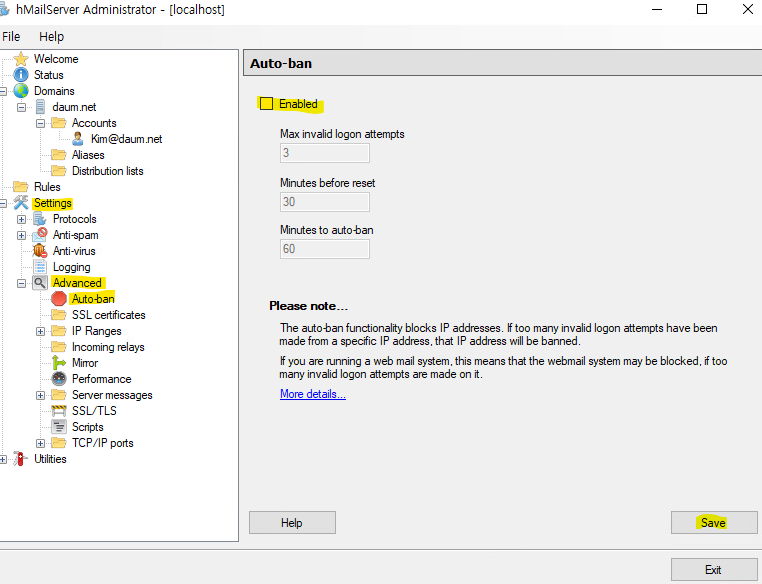Click the Accounts folder icon
The image size is (762, 584).
coord(59,123)
